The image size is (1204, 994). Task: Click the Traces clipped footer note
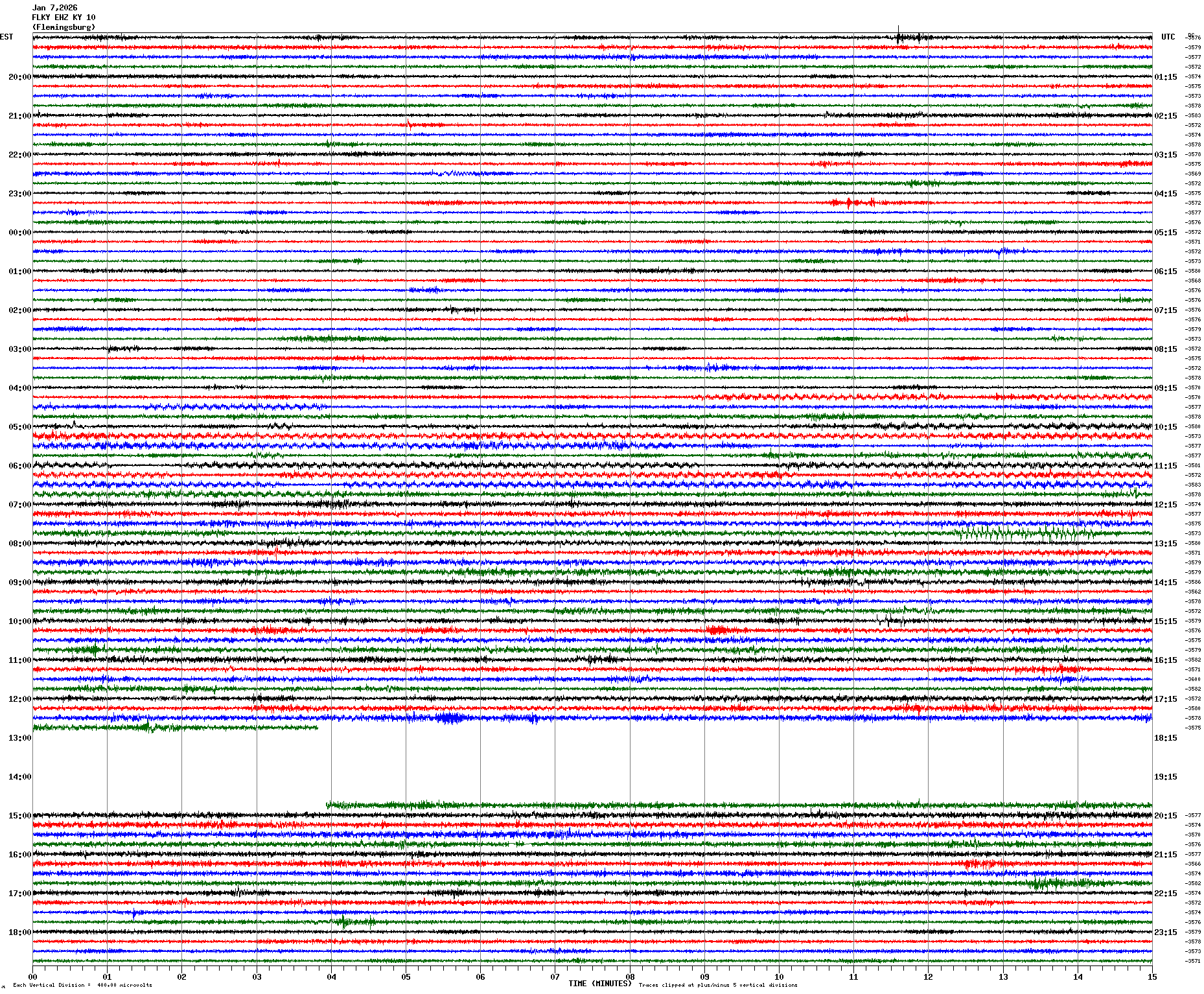pos(718,986)
